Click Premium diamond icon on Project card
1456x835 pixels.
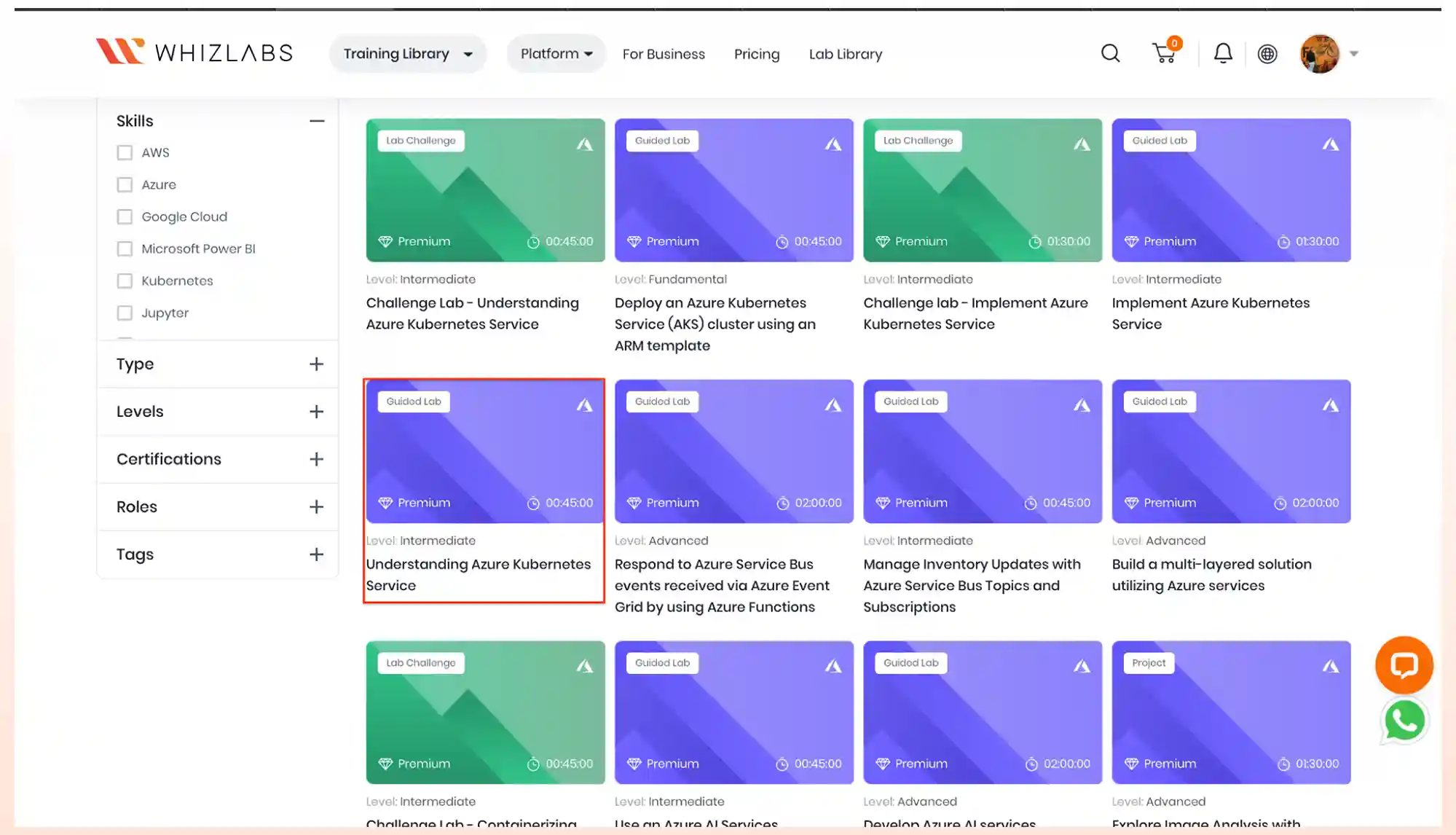pos(1131,764)
